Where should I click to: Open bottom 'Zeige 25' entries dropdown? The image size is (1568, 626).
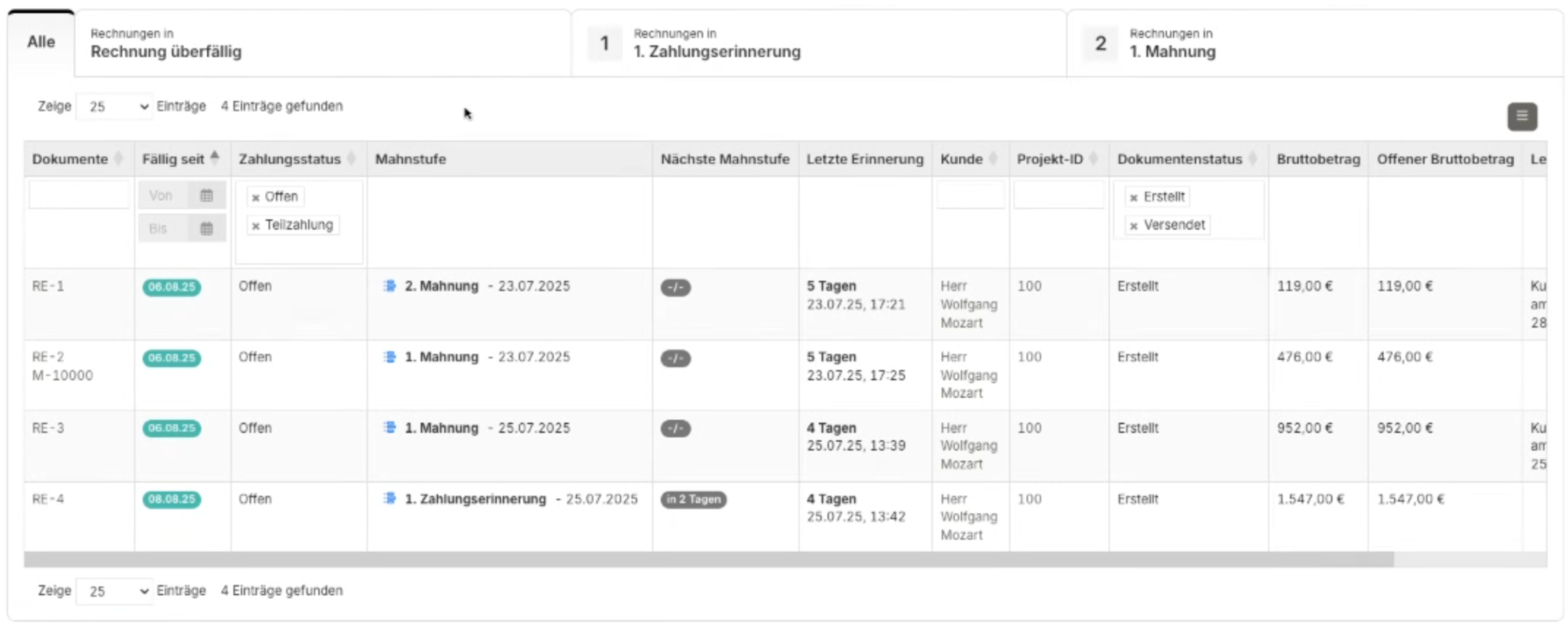click(114, 591)
